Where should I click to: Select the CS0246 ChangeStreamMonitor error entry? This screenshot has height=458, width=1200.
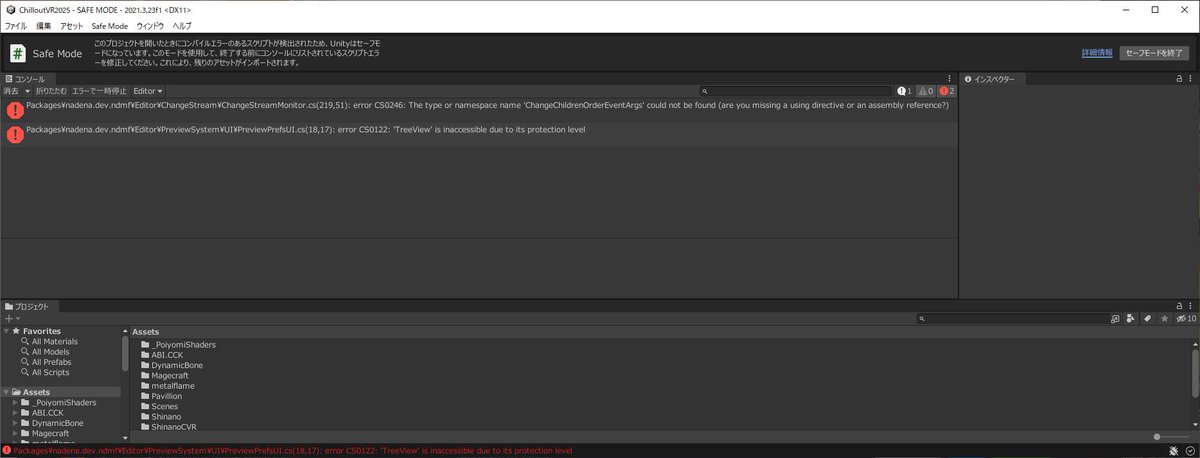tap(479, 110)
